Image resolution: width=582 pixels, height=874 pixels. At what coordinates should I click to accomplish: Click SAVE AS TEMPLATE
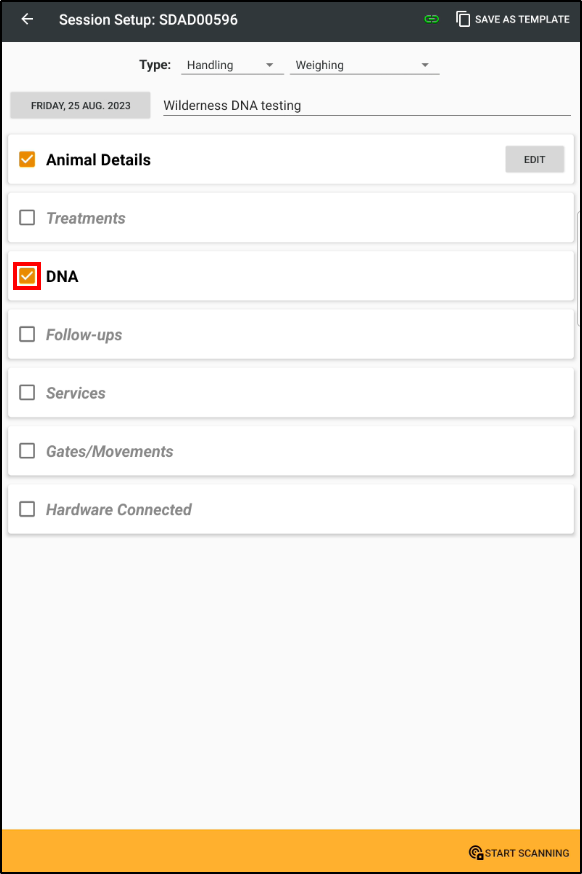520,19
